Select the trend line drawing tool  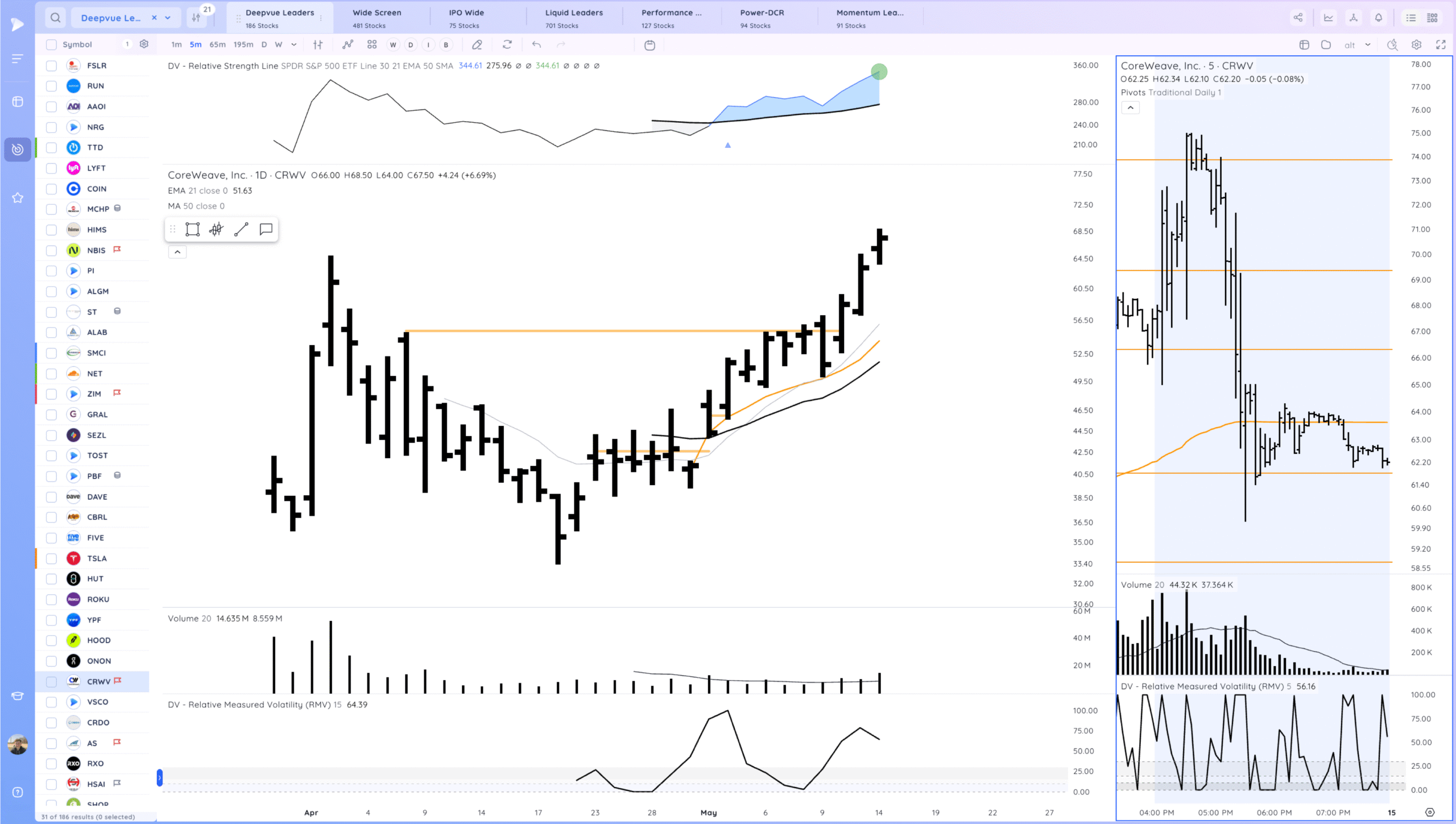(x=241, y=229)
